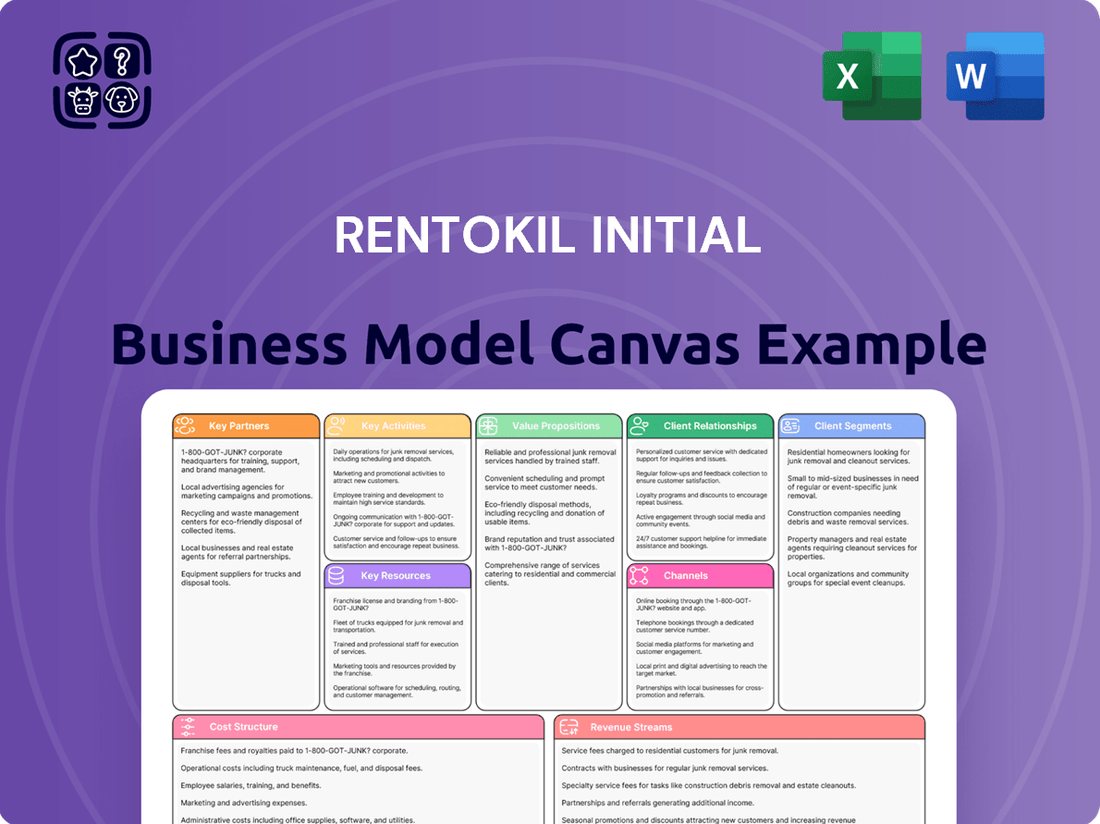
Task: Click the Key Resources database icon
Action: 337,576
